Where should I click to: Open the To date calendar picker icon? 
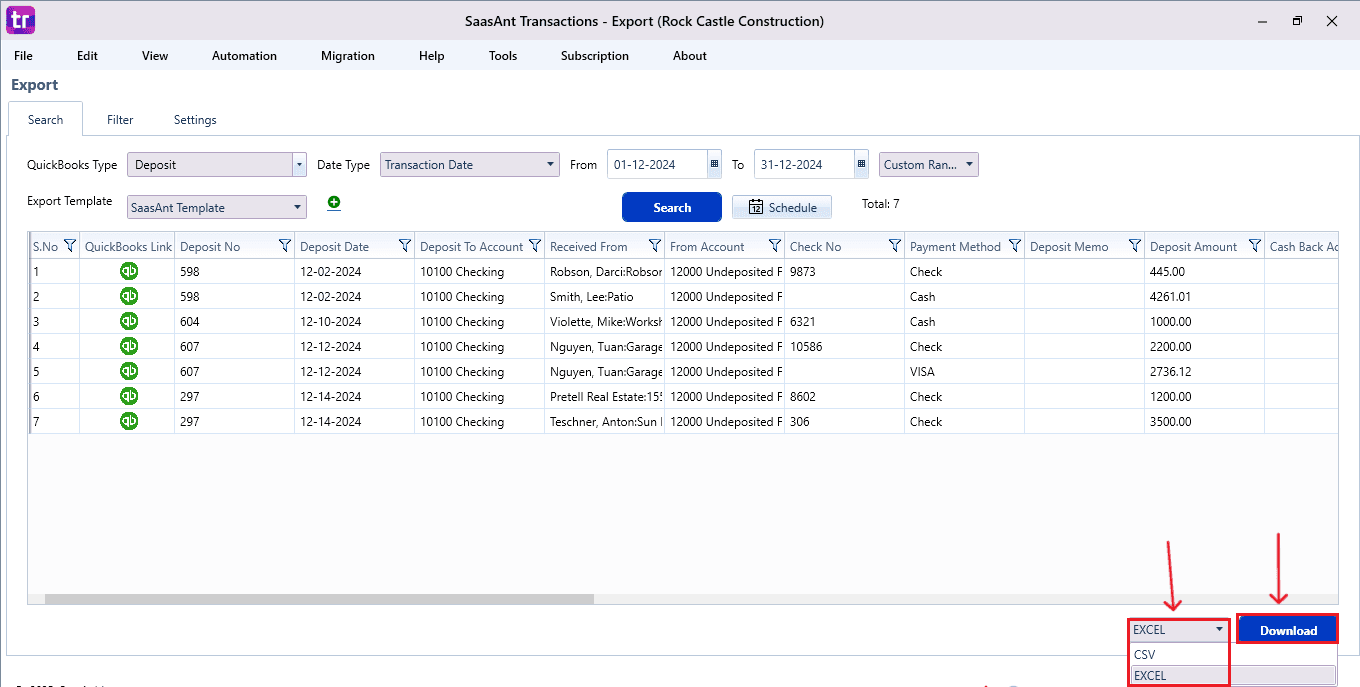click(861, 165)
